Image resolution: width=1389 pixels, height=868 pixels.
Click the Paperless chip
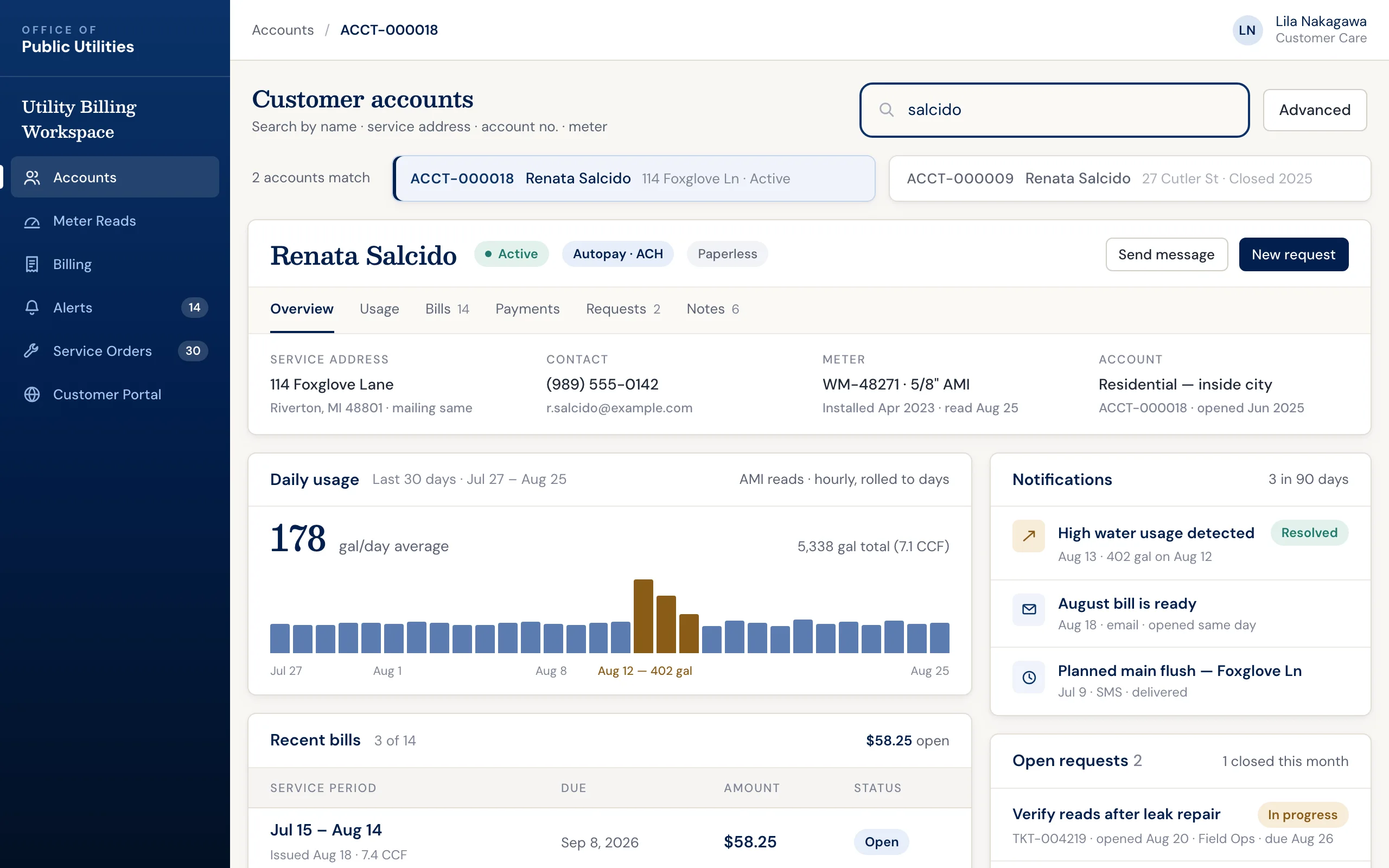pos(727,254)
